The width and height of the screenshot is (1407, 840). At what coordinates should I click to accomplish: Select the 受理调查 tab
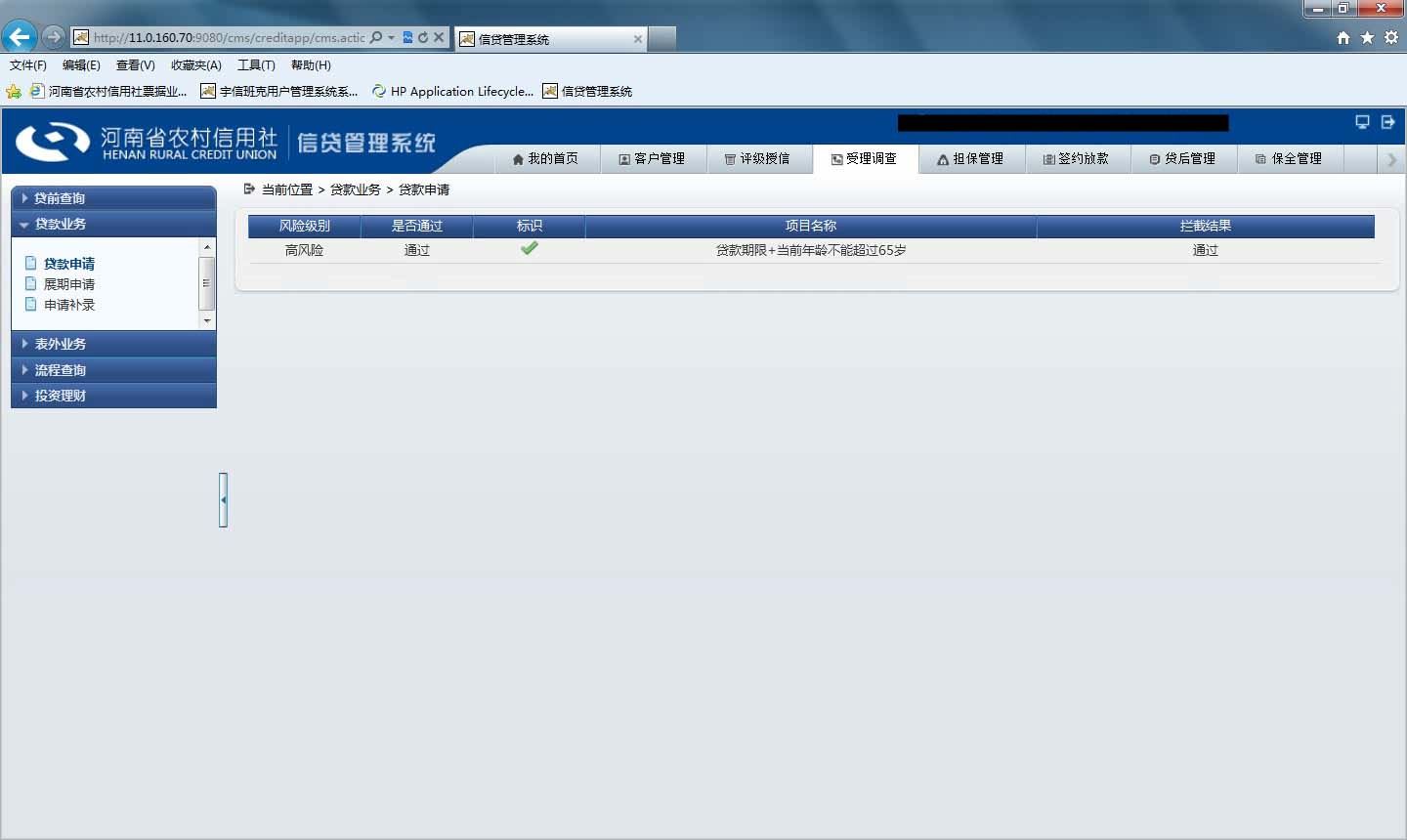coord(864,159)
